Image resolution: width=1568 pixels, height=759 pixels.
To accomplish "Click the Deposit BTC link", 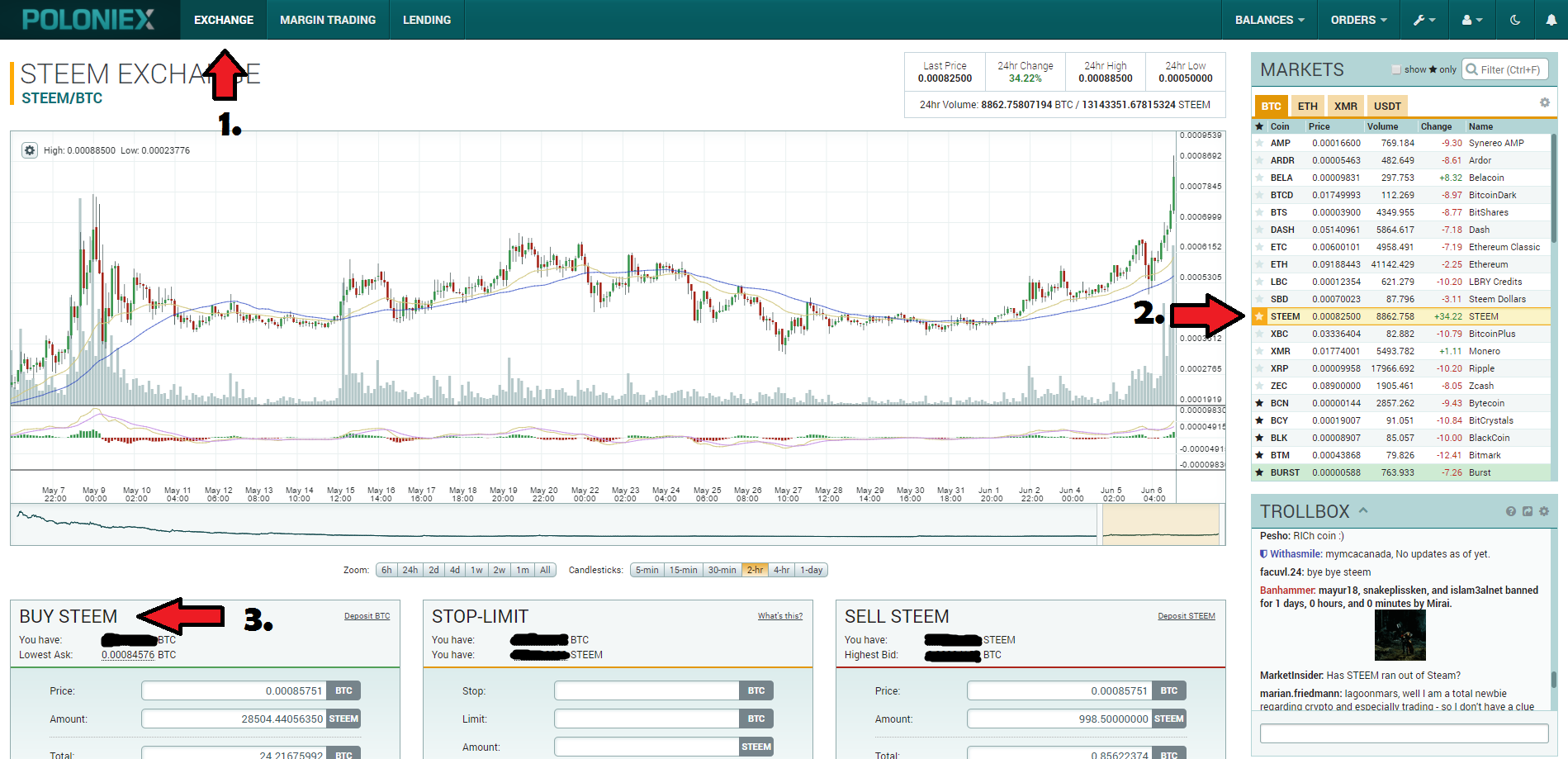I will pyautogui.click(x=367, y=616).
